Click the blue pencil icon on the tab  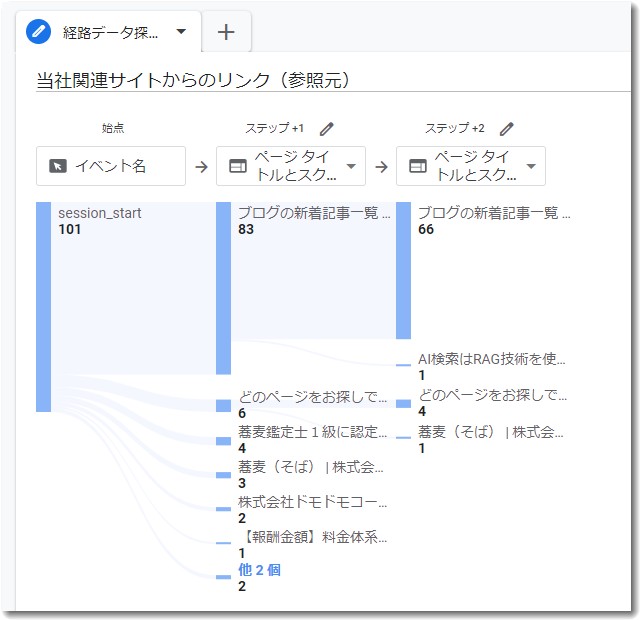[x=40, y=32]
